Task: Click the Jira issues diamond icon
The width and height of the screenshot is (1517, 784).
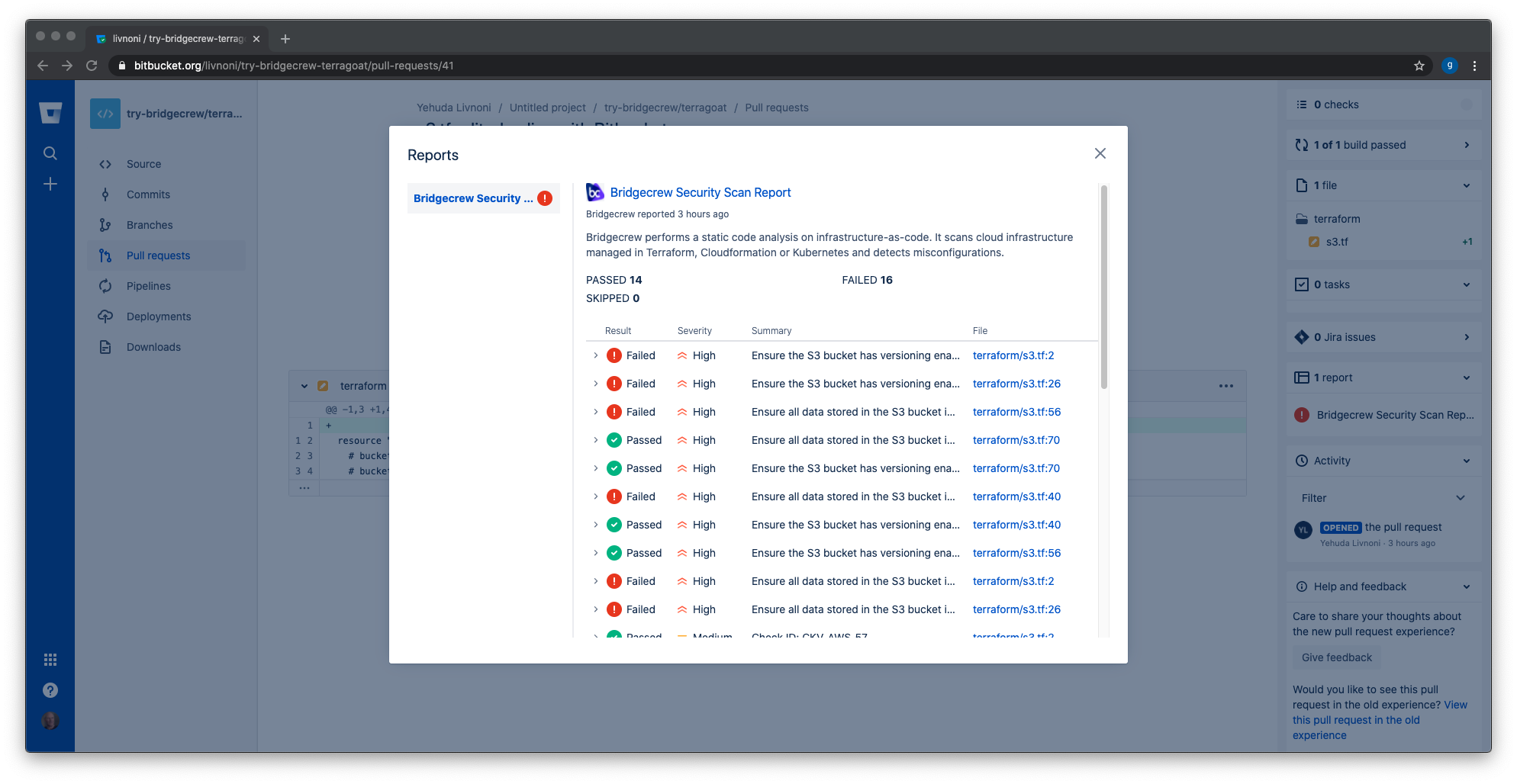Action: [x=1302, y=337]
